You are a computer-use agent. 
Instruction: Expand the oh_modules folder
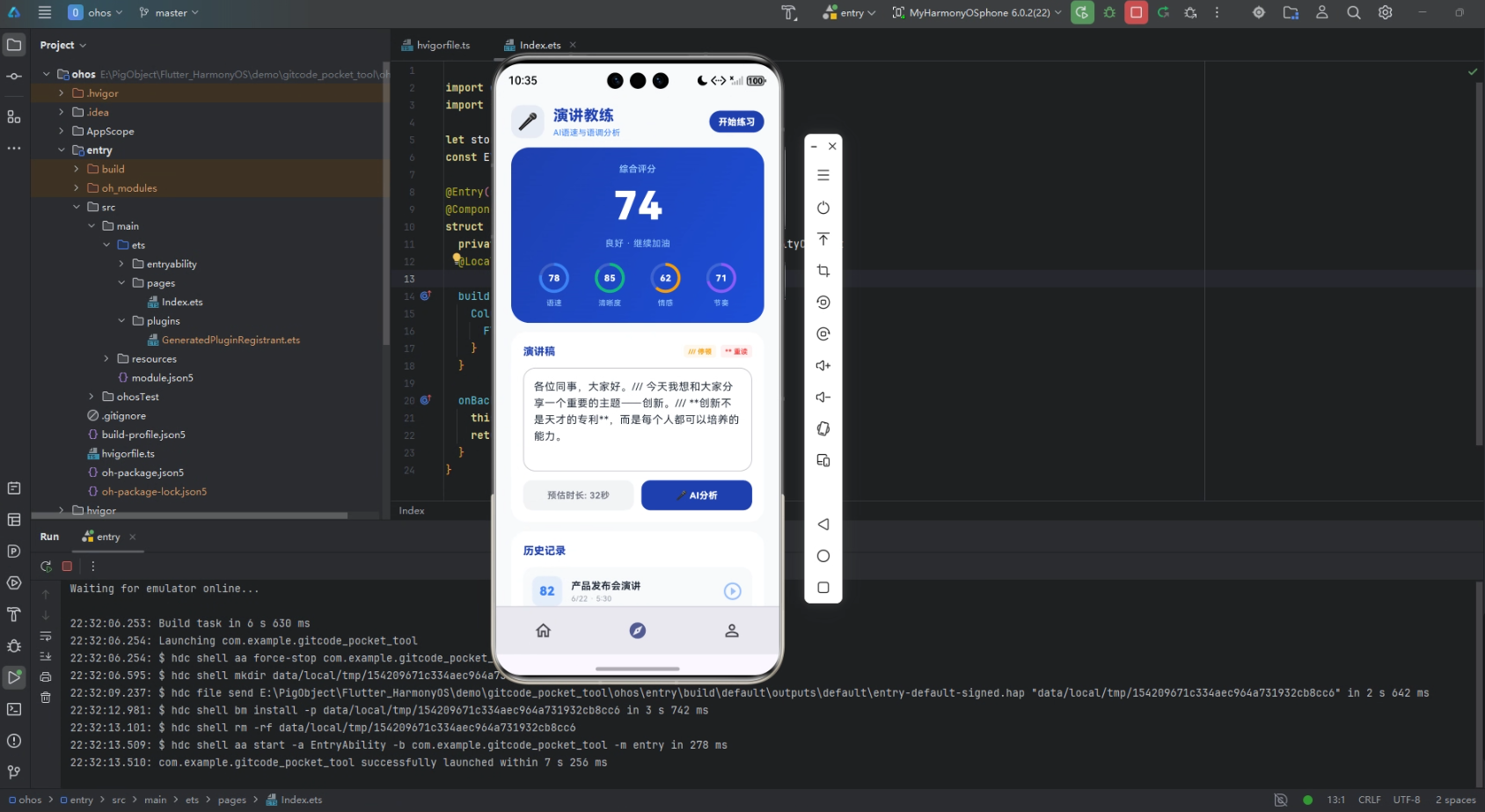coord(77,188)
